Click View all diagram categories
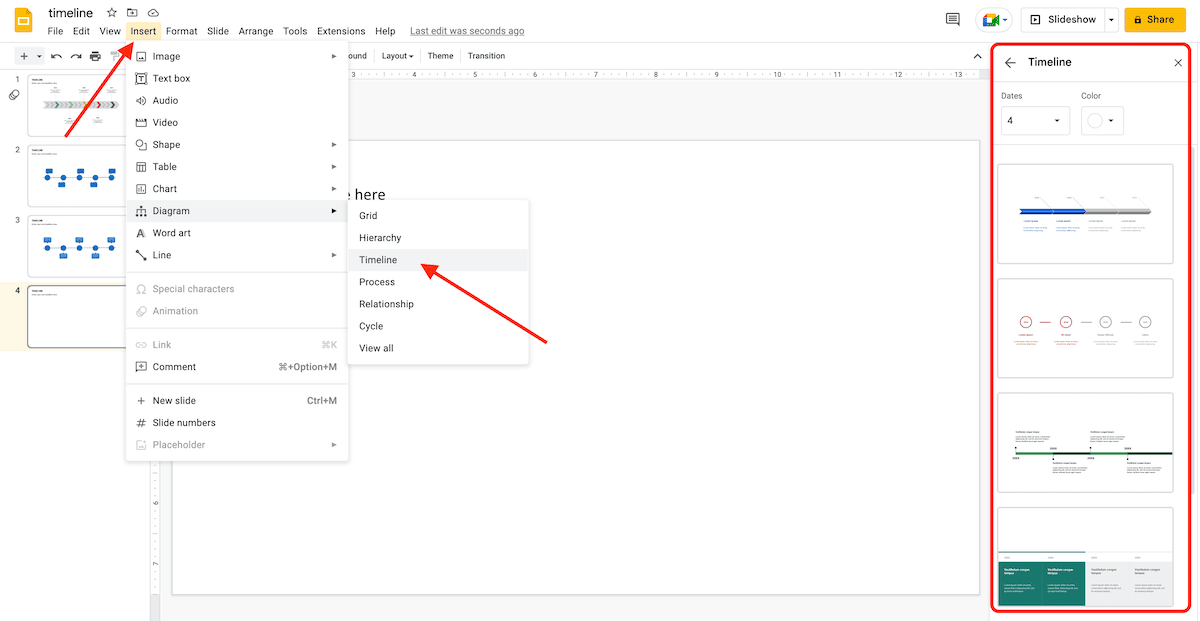This screenshot has width=1200, height=621. (375, 347)
